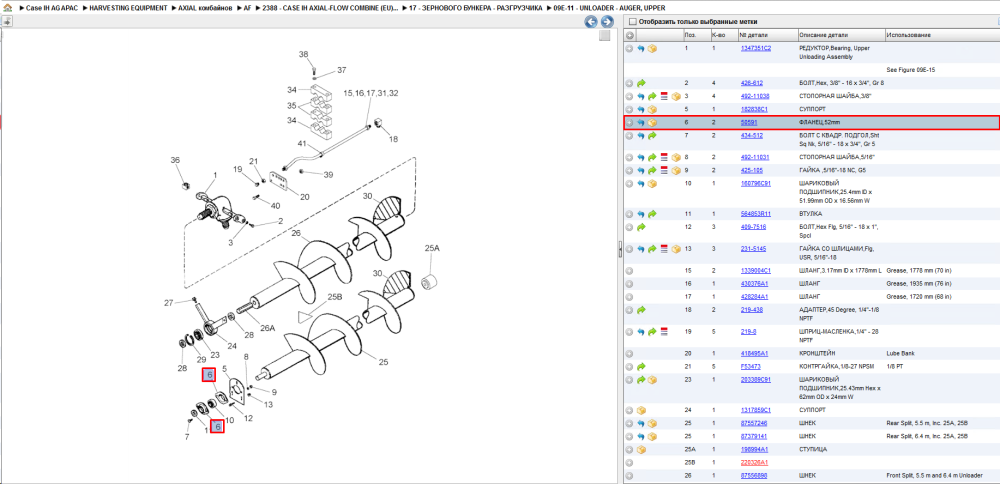Viewport: 1000px width, 484px height.
Task: Click 'Grease, 1935 mm (76 in)' usage cell
Action: point(918,284)
